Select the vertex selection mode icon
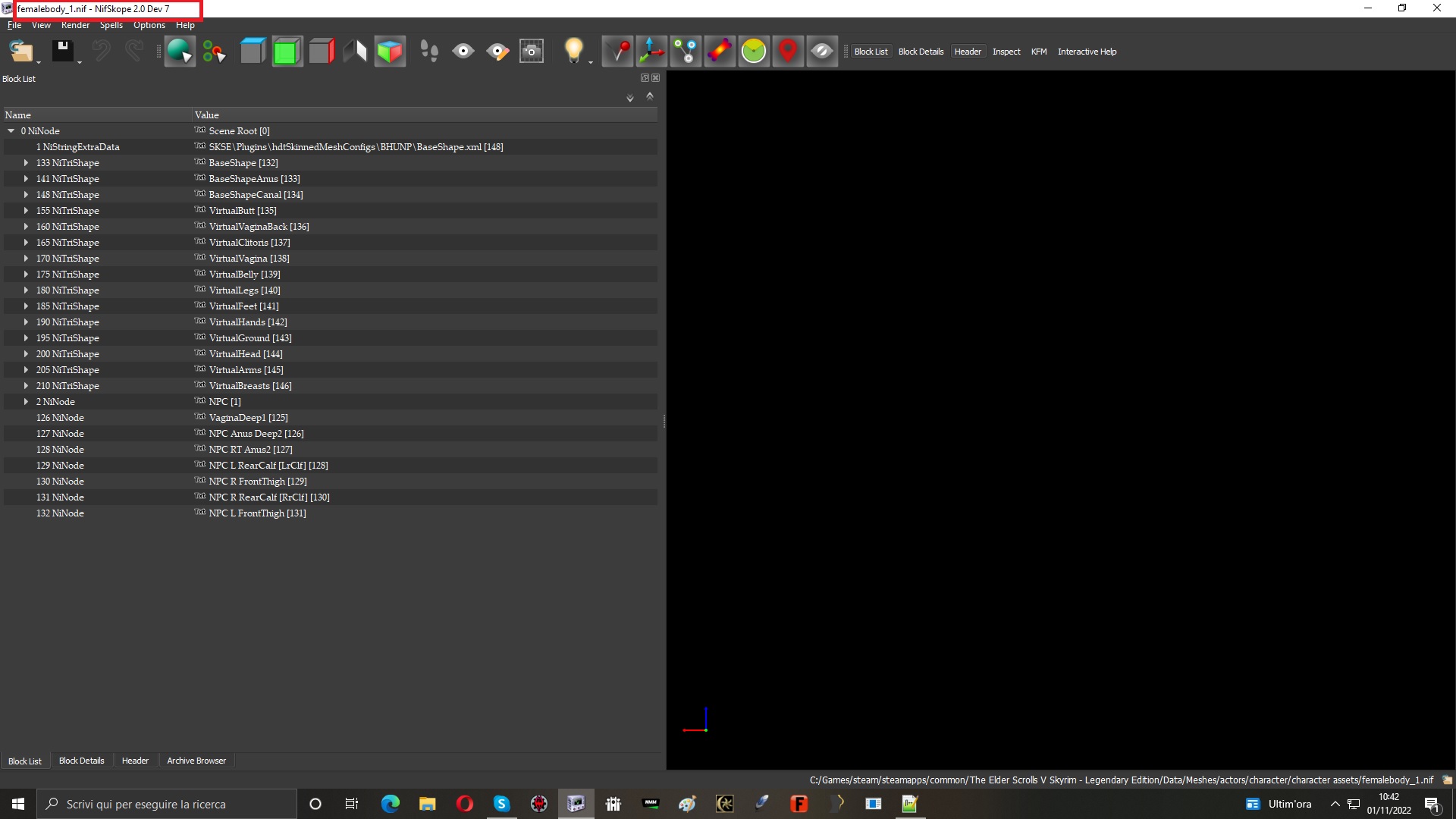Screen dimensions: 1456x819 214,52
